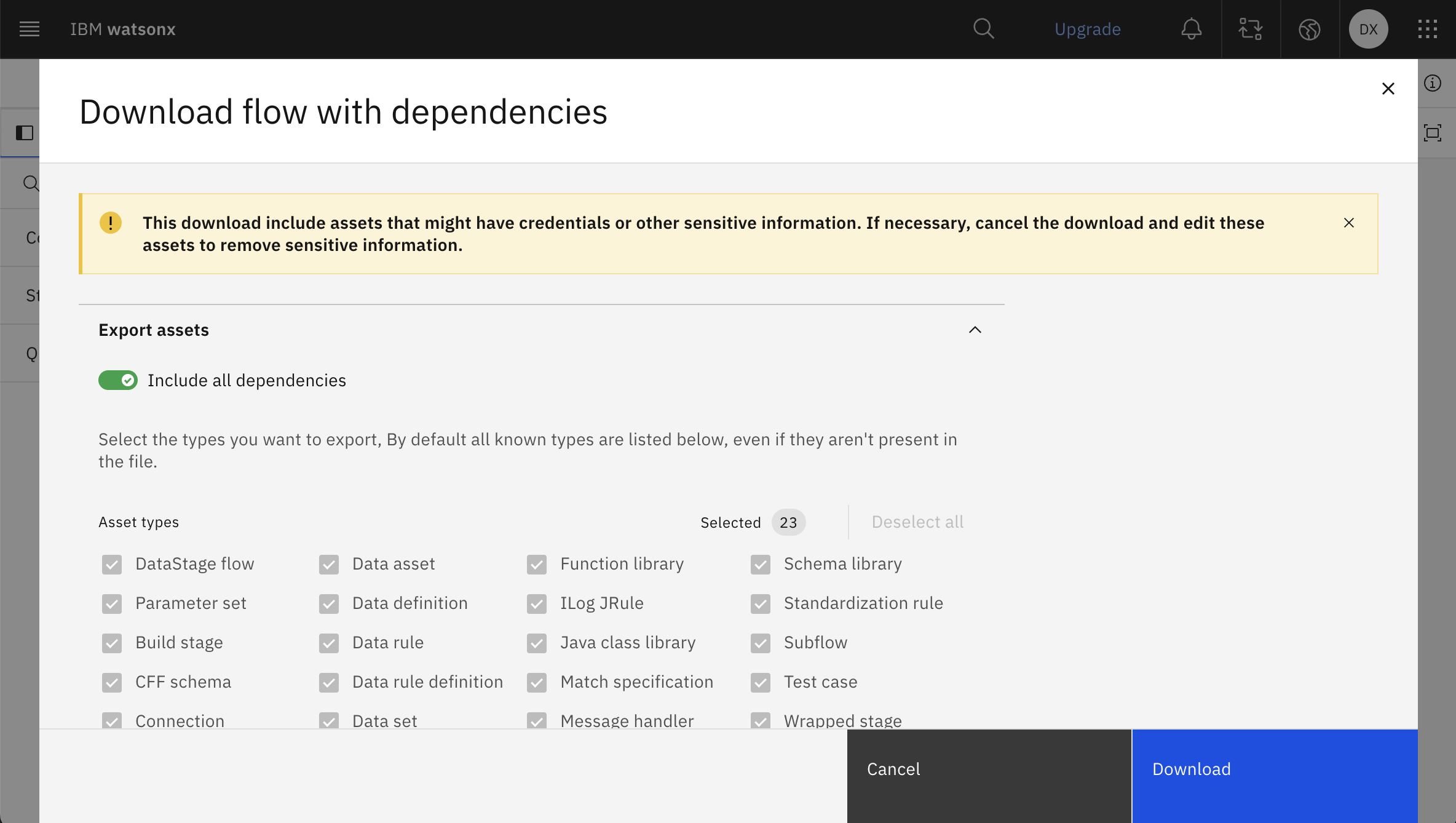Viewport: 1456px width, 823px height.
Task: Click the Upgrade link in header
Action: 1087,29
